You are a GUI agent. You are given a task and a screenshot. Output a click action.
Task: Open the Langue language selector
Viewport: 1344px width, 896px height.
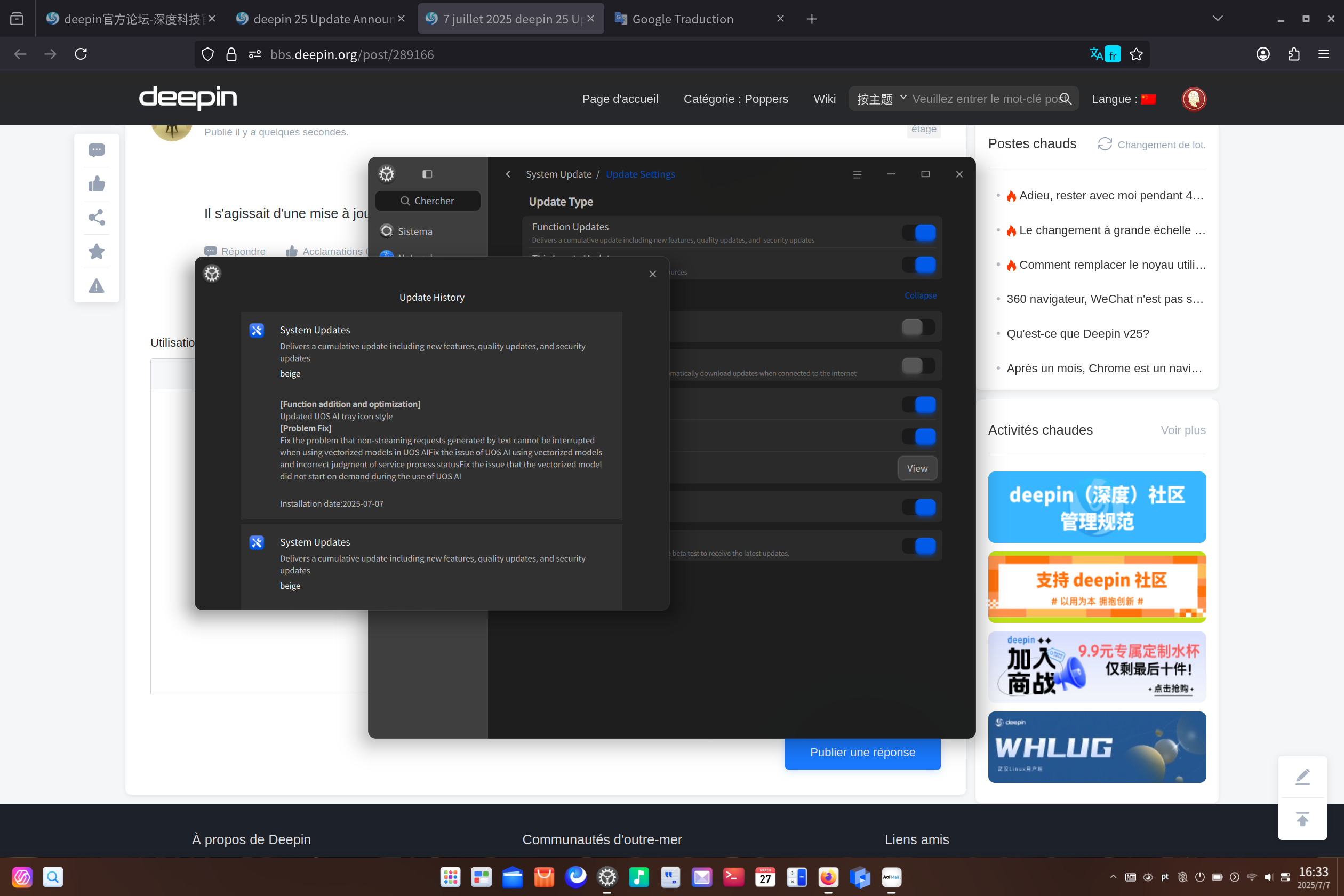[x=1123, y=99]
